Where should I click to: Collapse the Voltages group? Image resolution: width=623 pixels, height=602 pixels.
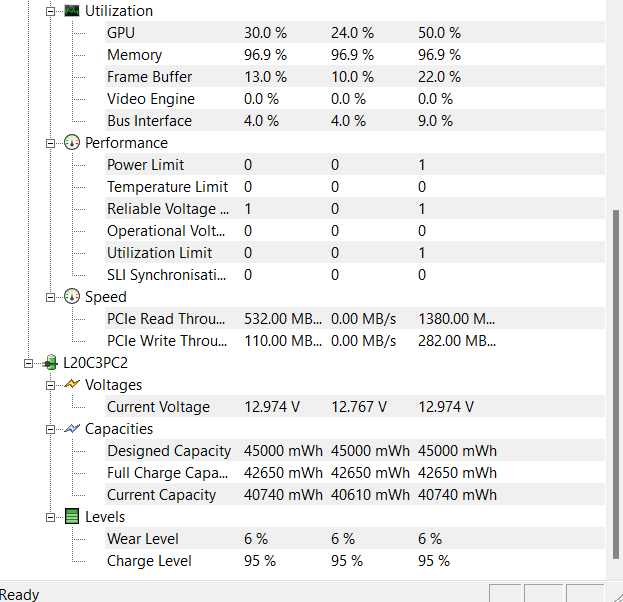[51, 385]
